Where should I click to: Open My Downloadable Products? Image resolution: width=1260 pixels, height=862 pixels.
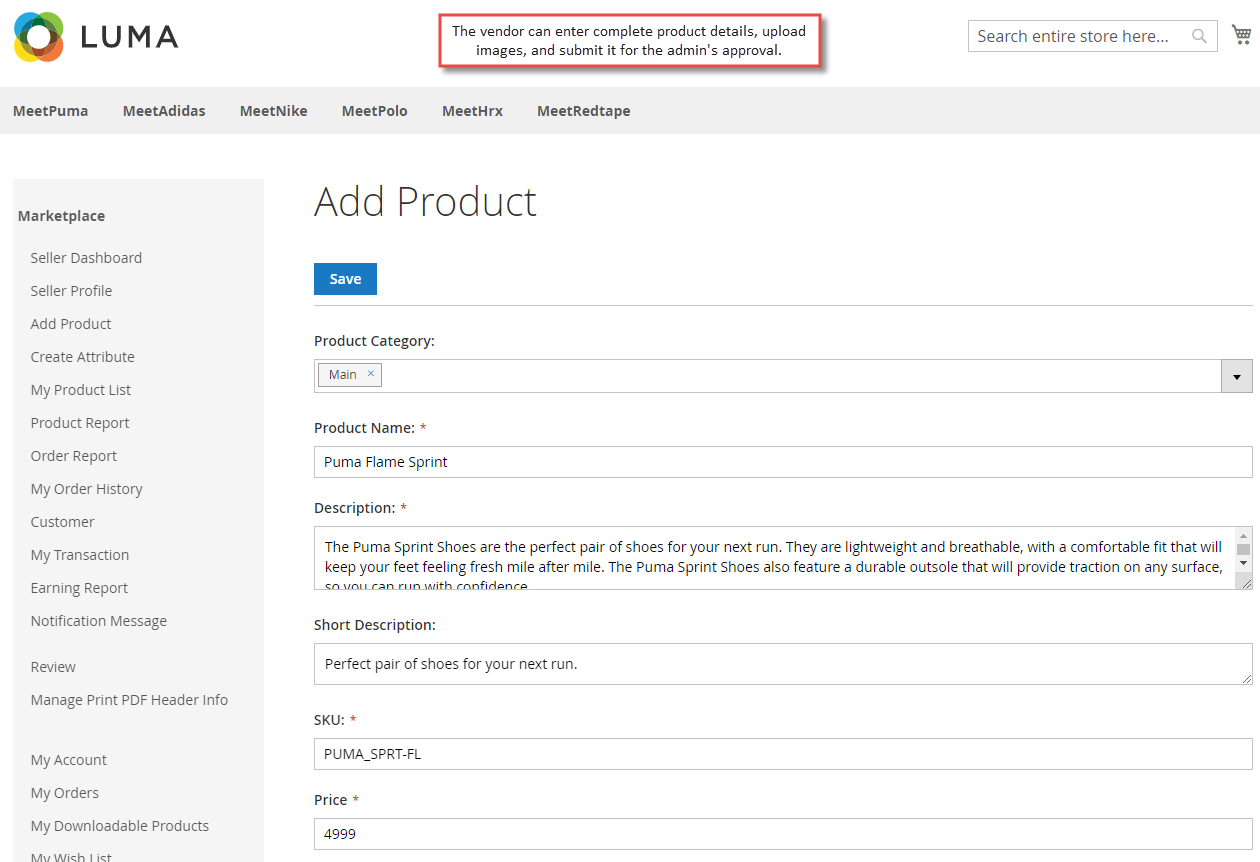pos(120,826)
